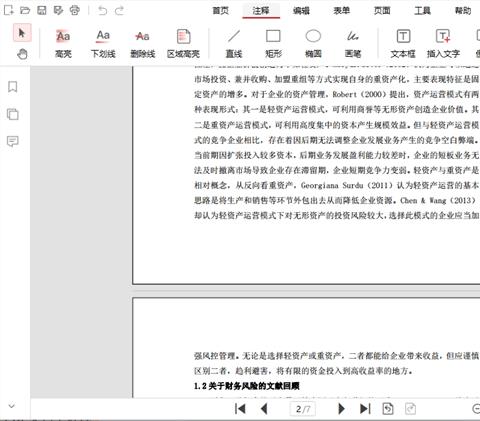This screenshot has height=421, width=480.
Task: Select the 矩形 rectangle tool
Action: (273, 44)
